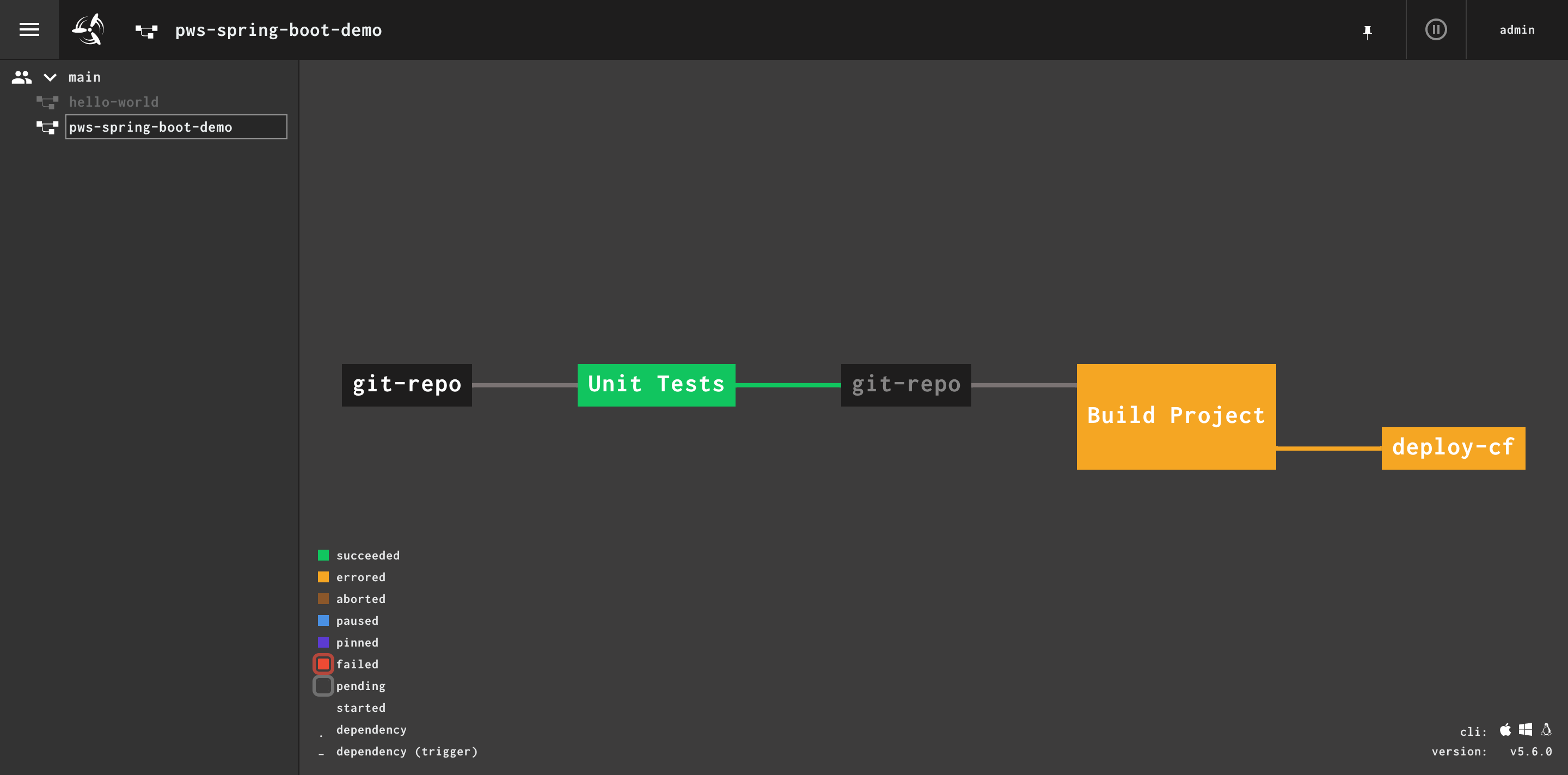Open the deploy-cf job
Screen dimensions: 1568x775
[1453, 447]
